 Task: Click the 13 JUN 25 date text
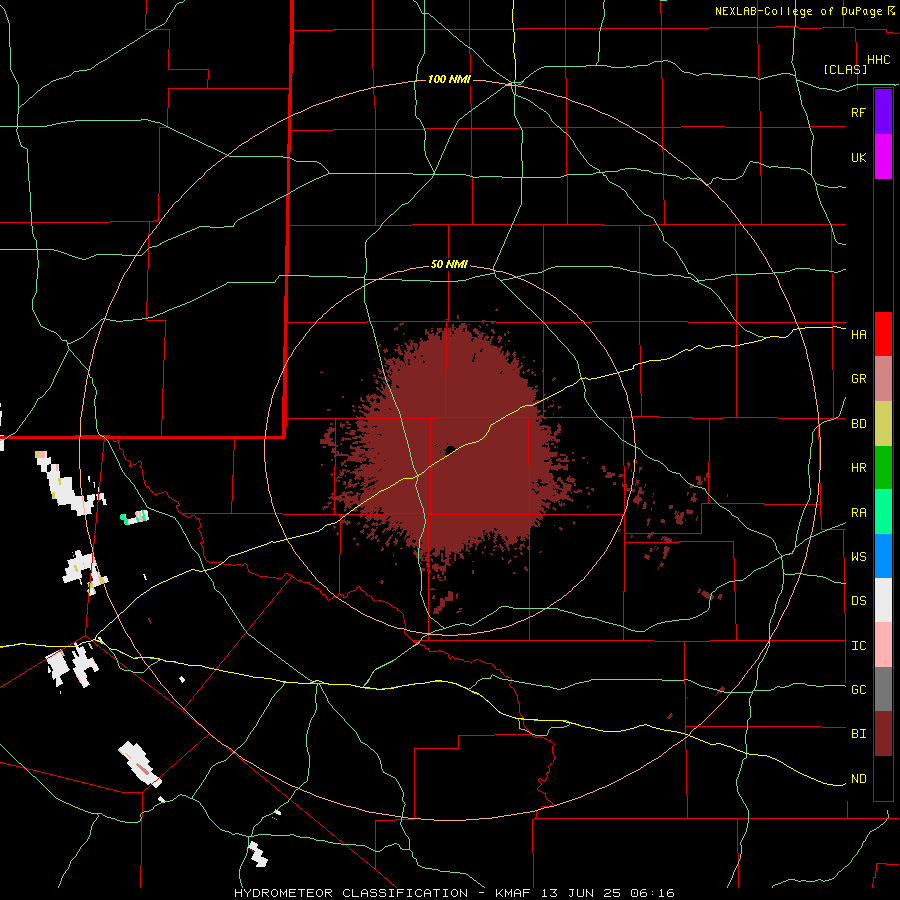[583, 893]
